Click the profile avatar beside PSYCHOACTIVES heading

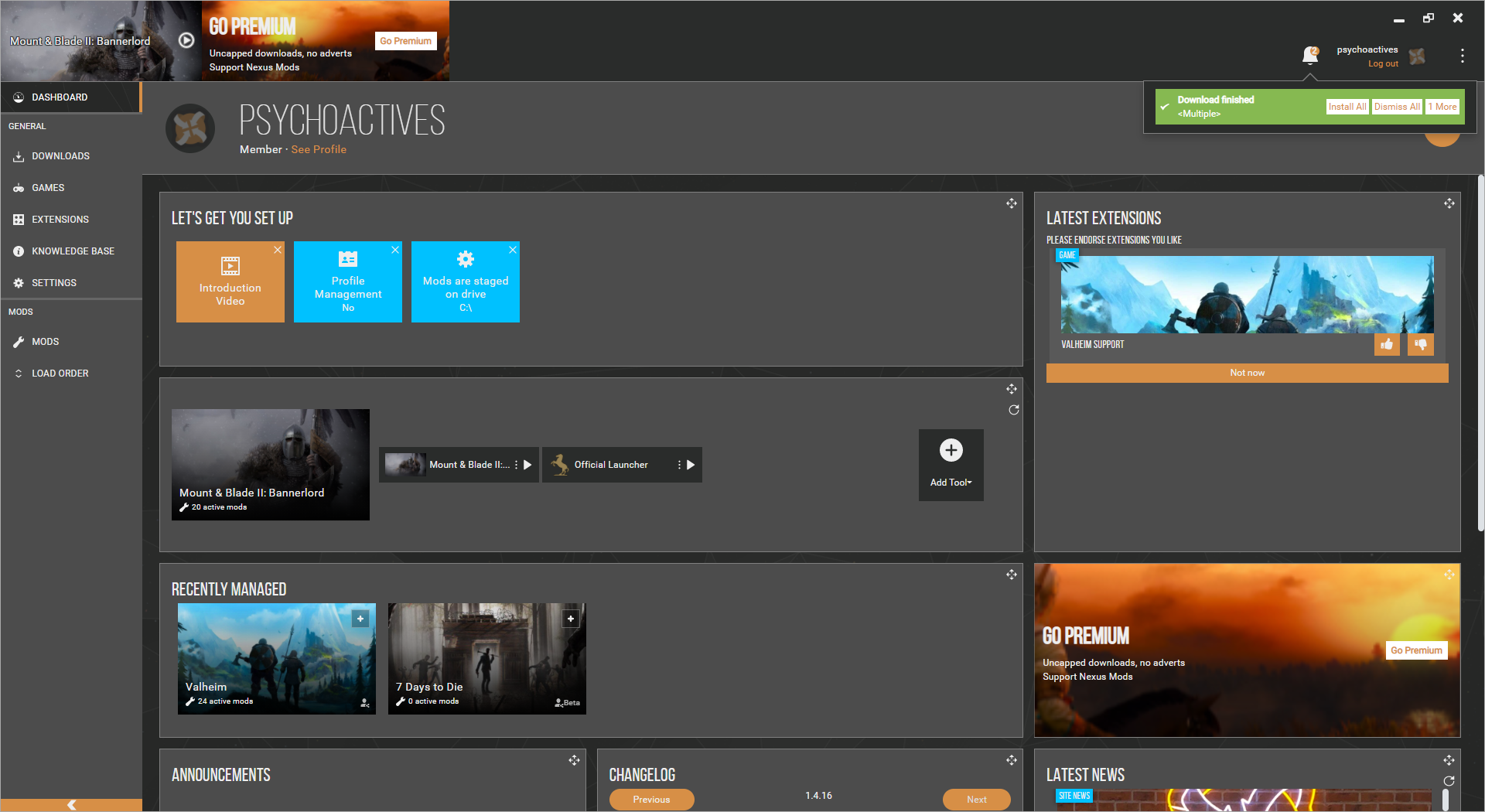190,128
